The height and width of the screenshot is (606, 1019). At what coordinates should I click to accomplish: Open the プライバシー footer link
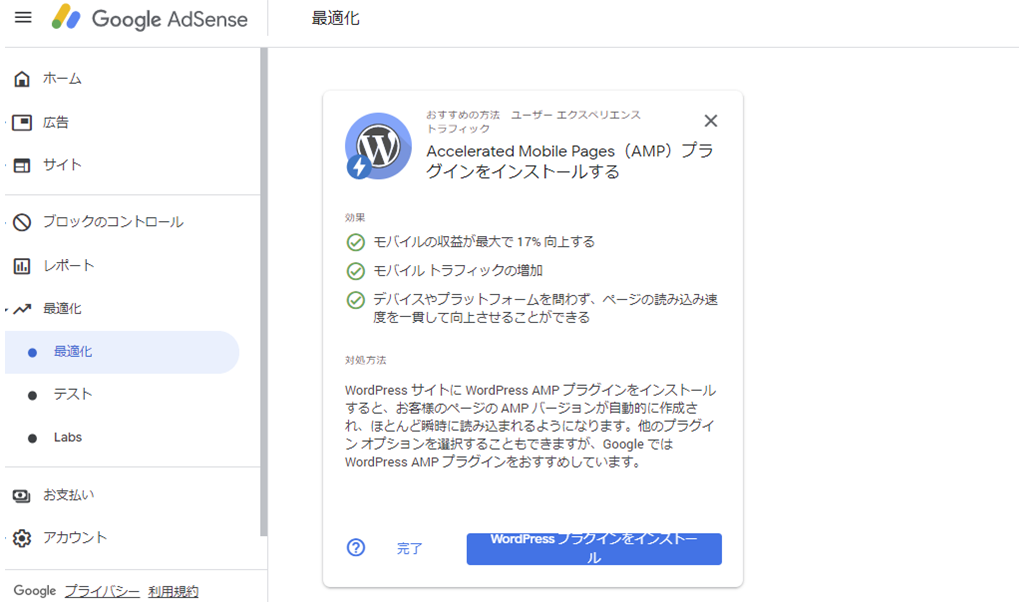coord(102,592)
